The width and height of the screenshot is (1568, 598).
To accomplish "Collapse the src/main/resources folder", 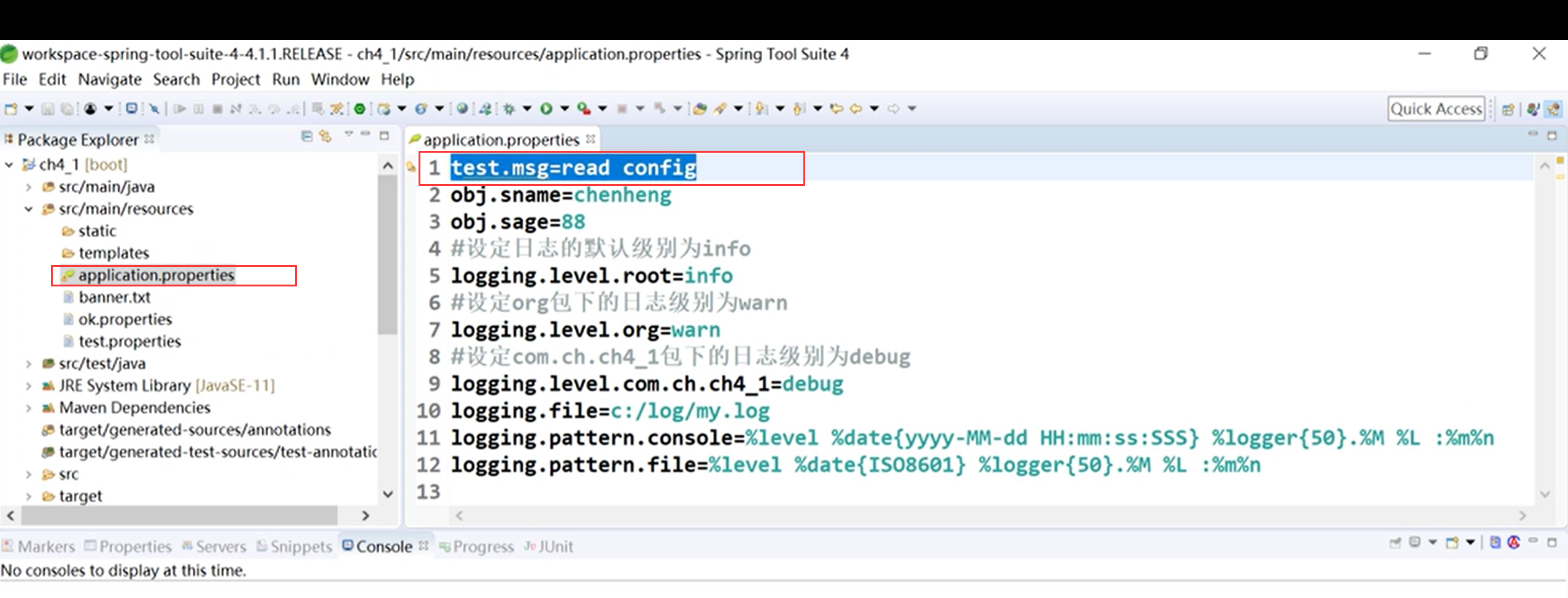I will (28, 209).
